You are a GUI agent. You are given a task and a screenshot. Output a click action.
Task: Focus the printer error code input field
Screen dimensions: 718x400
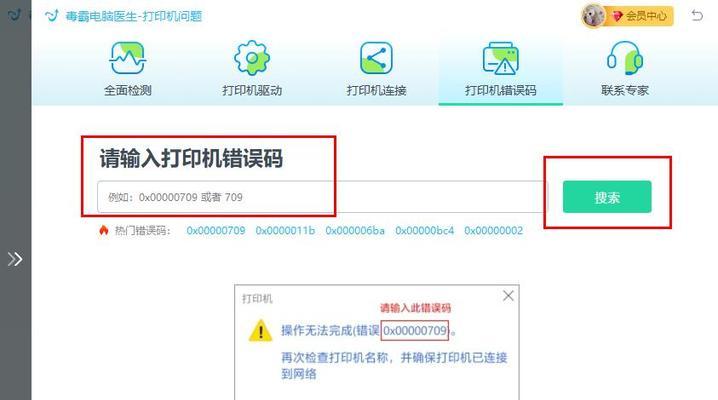(x=322, y=197)
